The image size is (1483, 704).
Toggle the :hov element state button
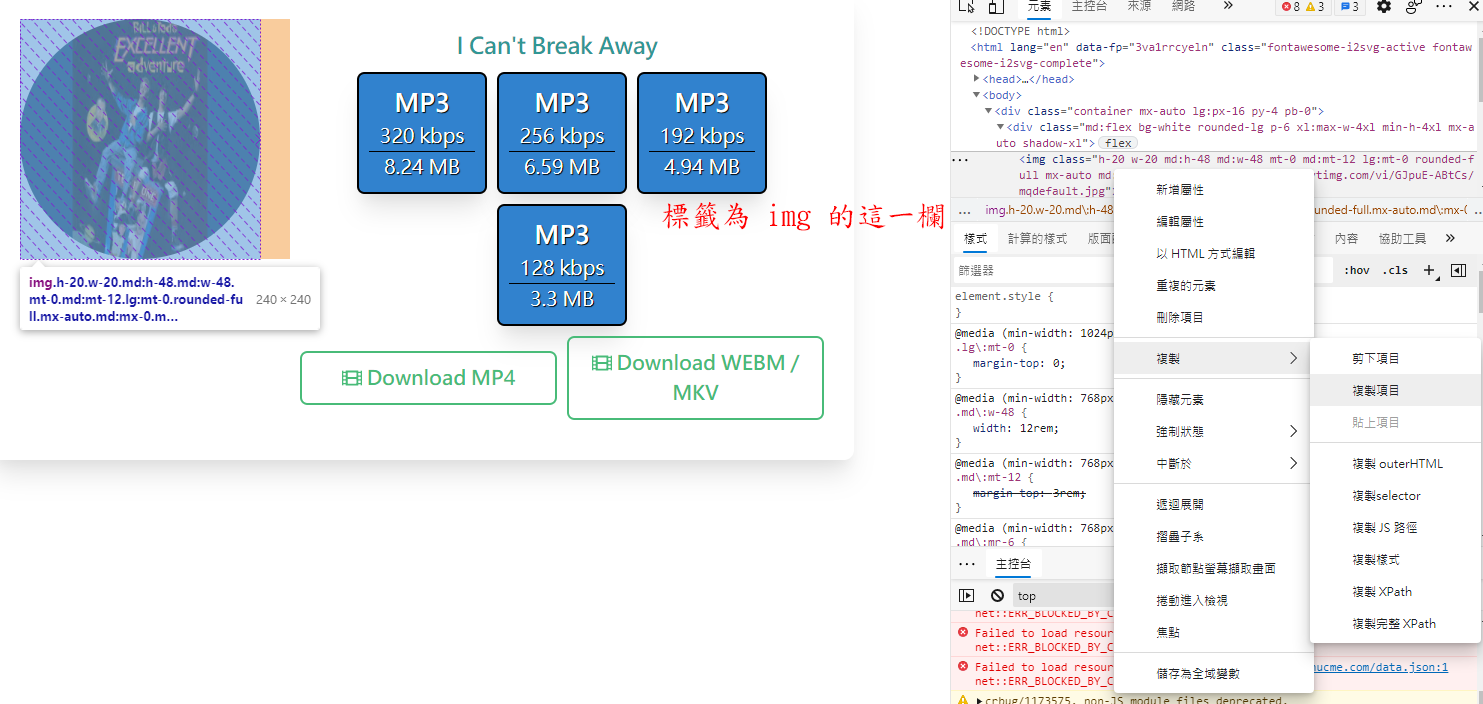tap(1356, 270)
